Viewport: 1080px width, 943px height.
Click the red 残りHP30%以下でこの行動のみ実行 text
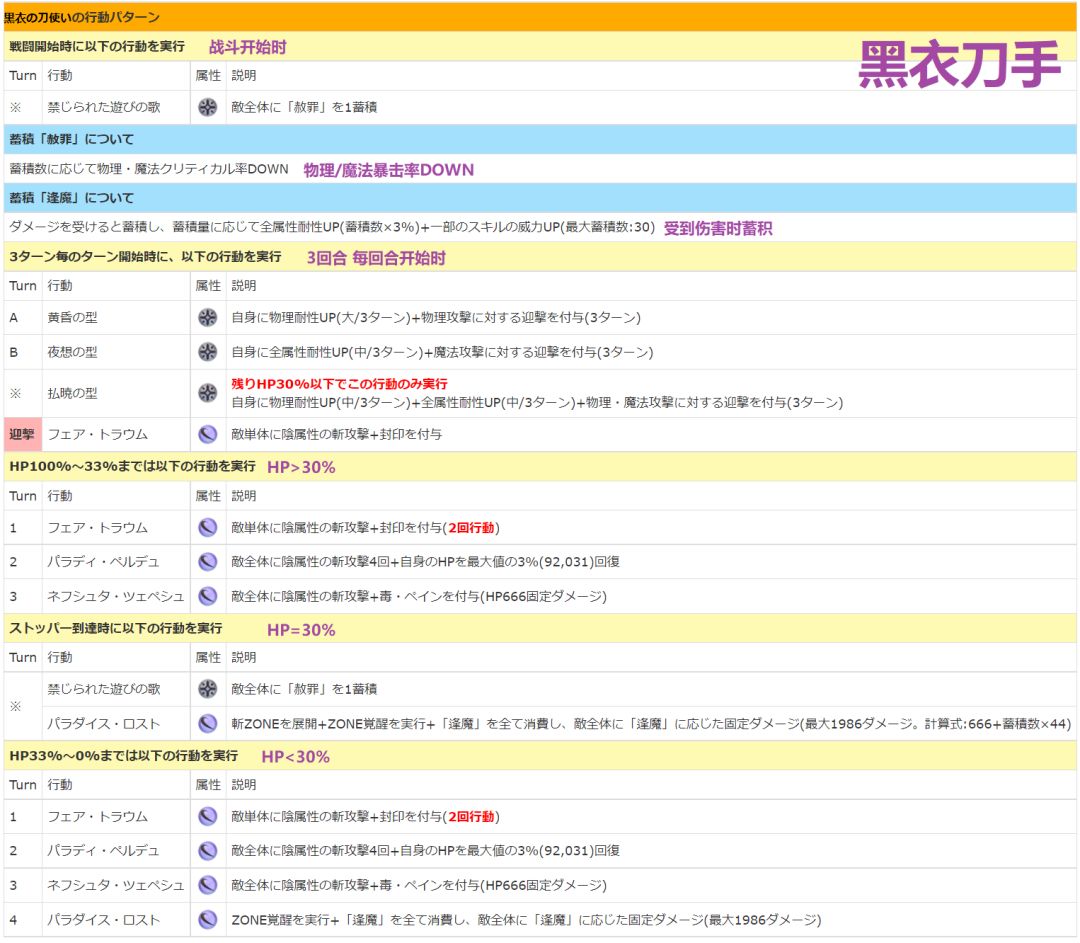(x=339, y=384)
